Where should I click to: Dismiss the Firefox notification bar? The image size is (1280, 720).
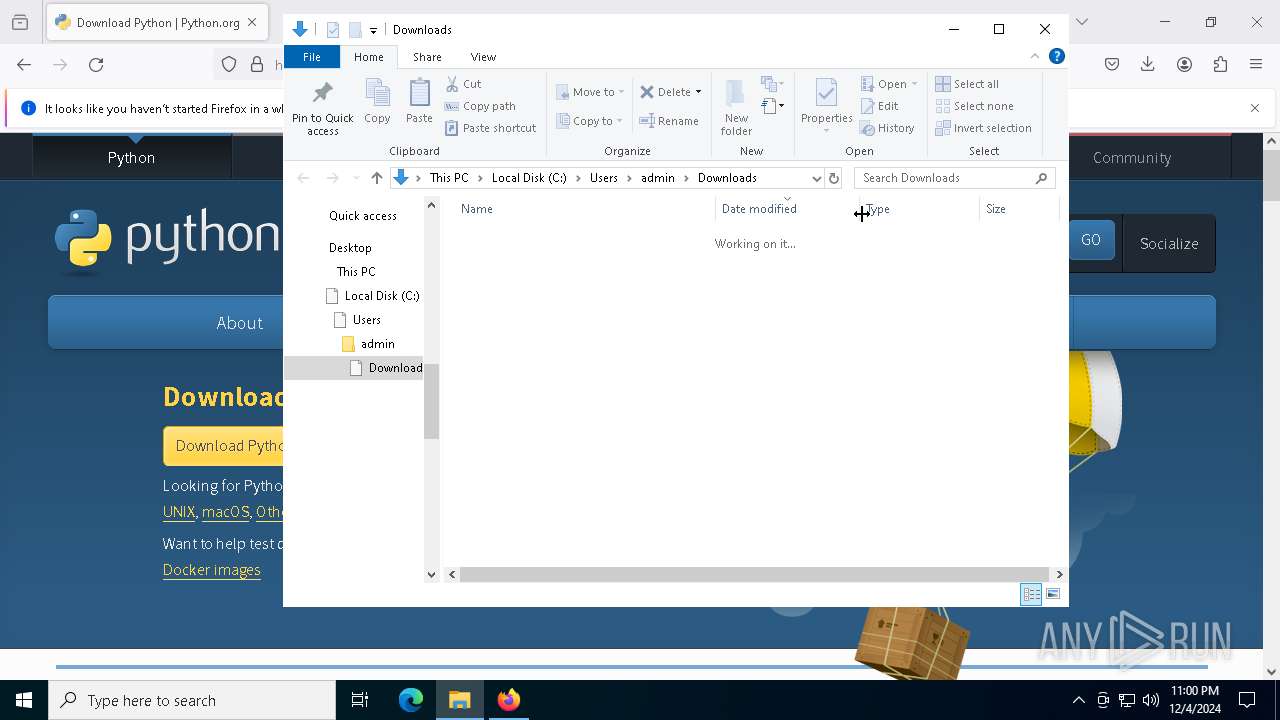click(1255, 108)
